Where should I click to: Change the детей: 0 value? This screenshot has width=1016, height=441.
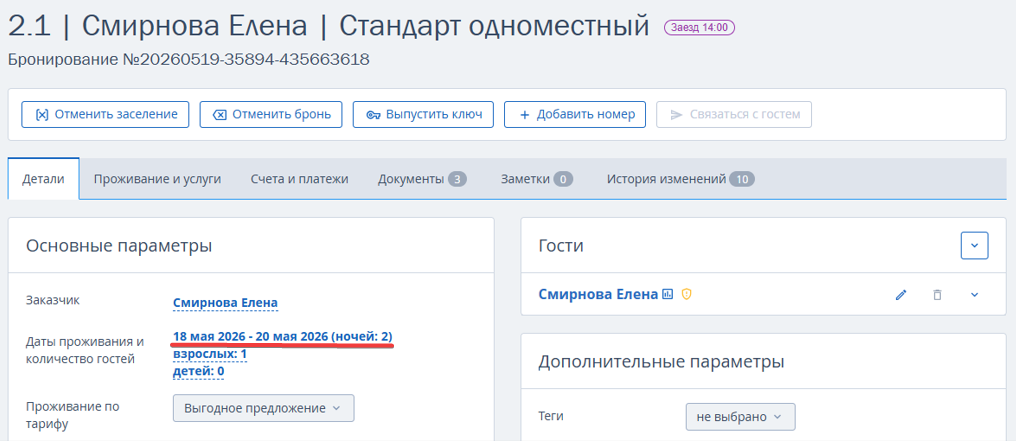click(x=198, y=372)
